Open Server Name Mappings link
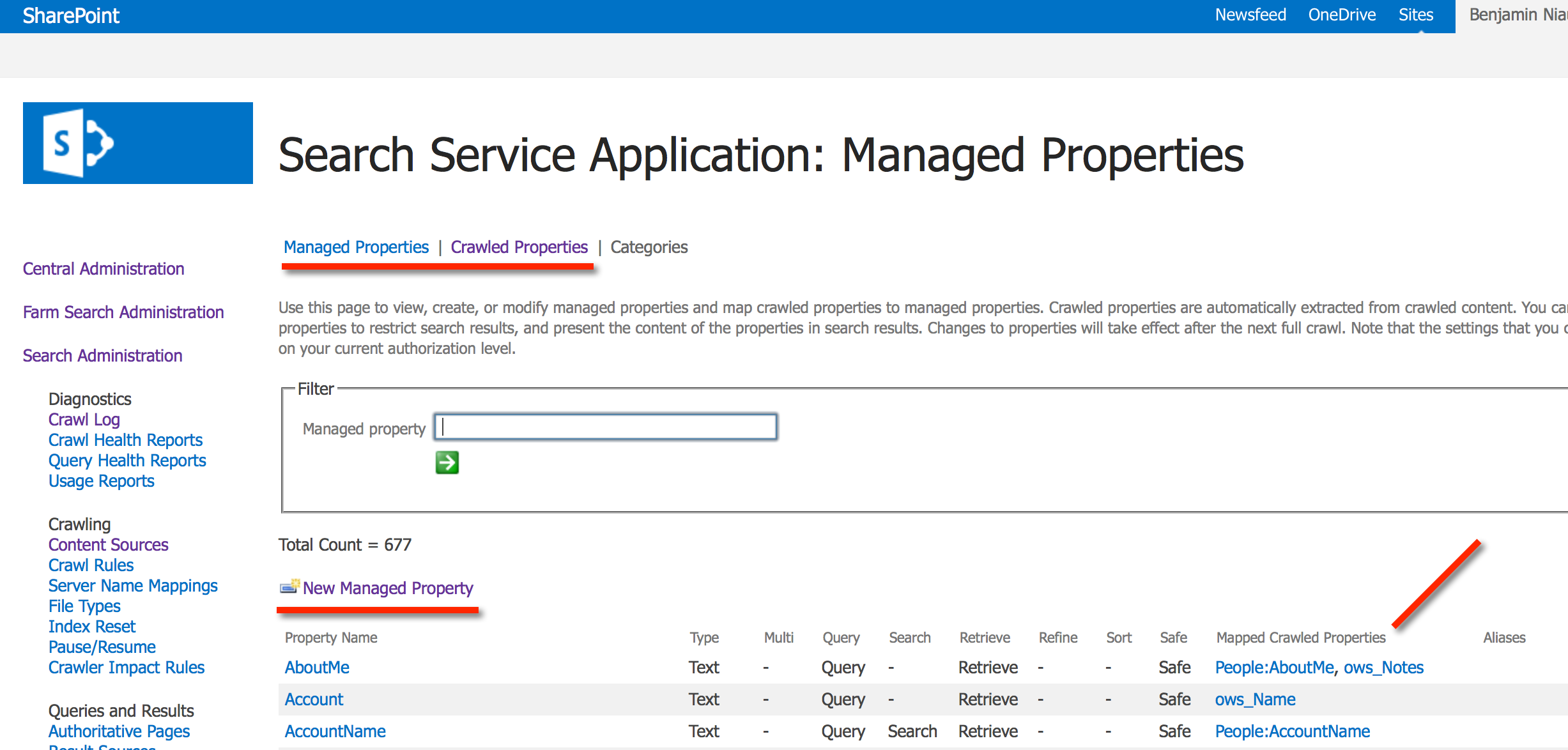Image resolution: width=1568 pixels, height=750 pixels. [x=133, y=586]
